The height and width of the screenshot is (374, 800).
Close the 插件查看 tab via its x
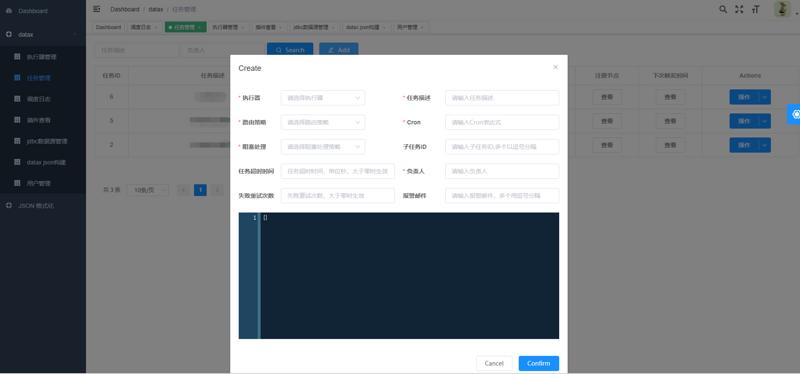coord(280,28)
